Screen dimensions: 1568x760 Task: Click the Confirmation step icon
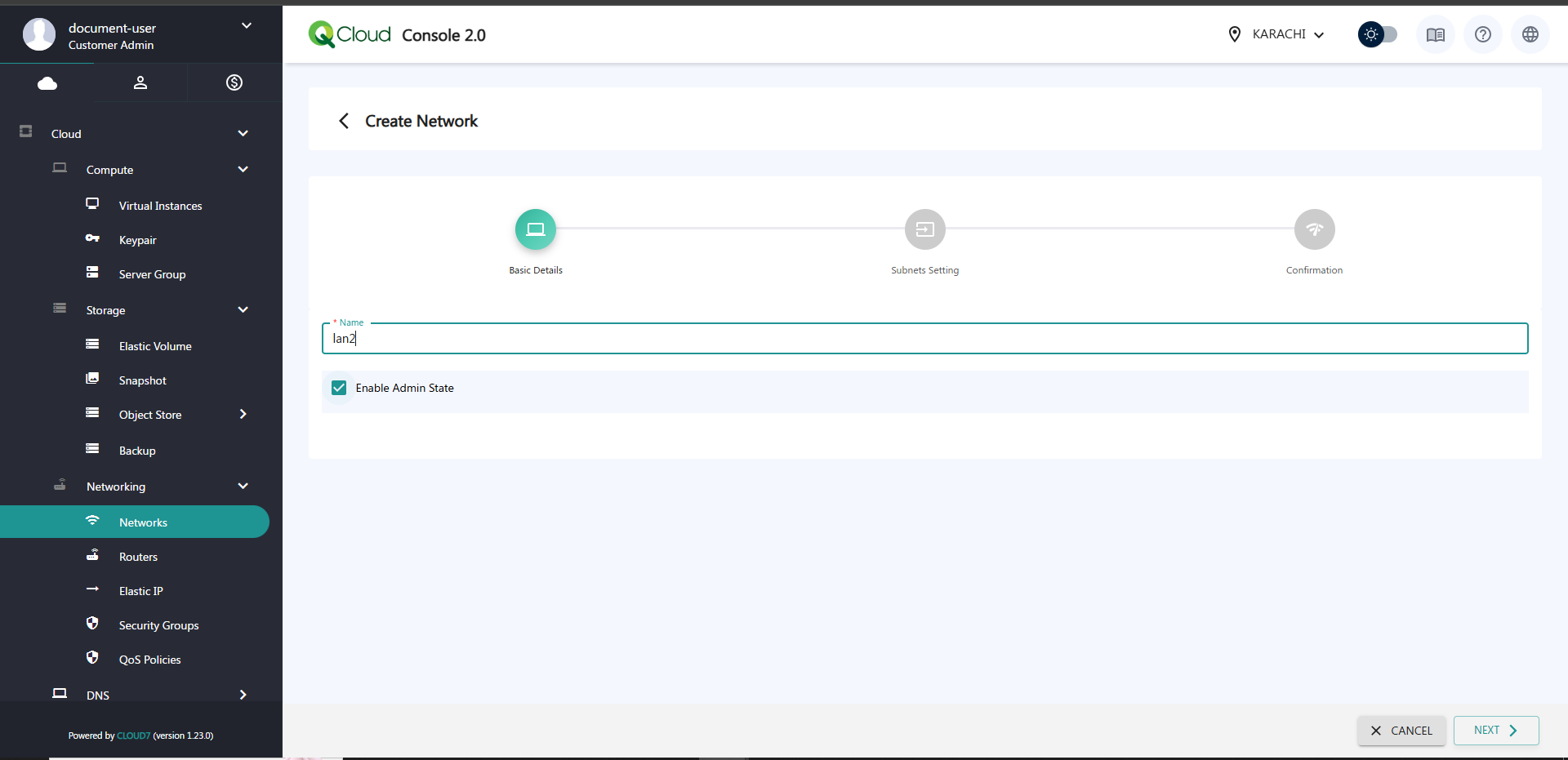(1314, 229)
